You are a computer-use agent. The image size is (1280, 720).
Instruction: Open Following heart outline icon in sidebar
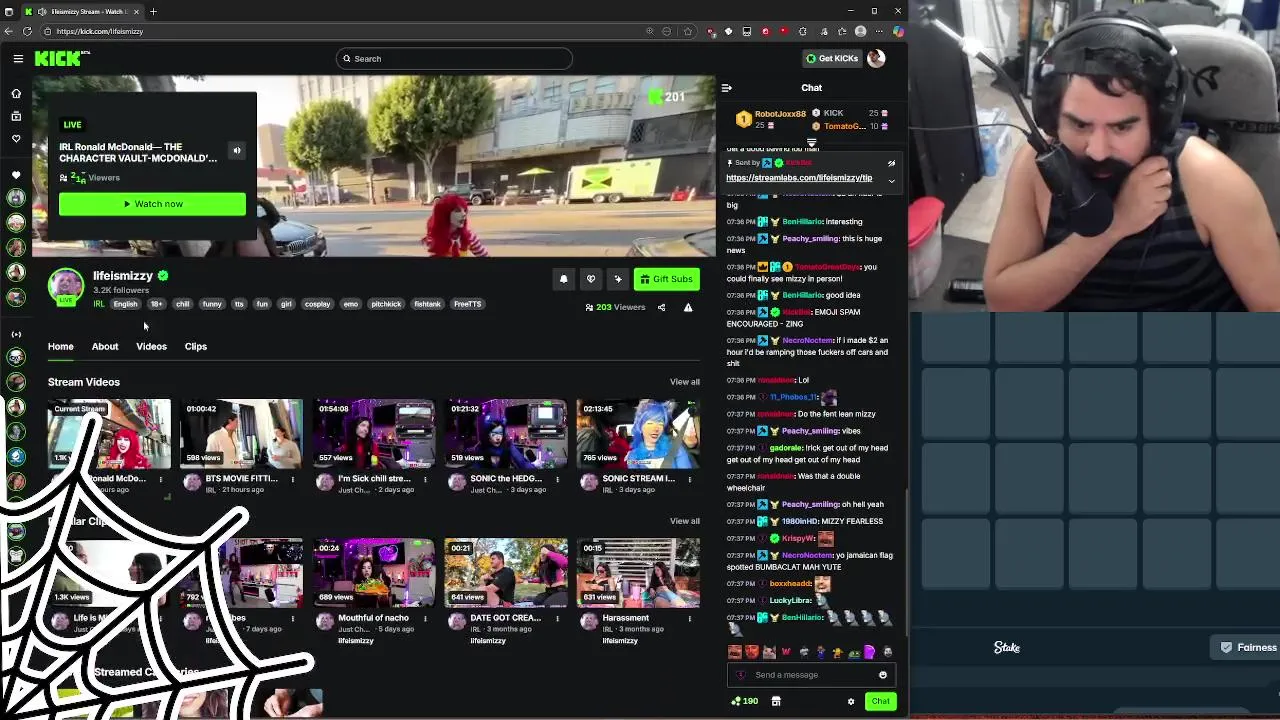click(16, 139)
